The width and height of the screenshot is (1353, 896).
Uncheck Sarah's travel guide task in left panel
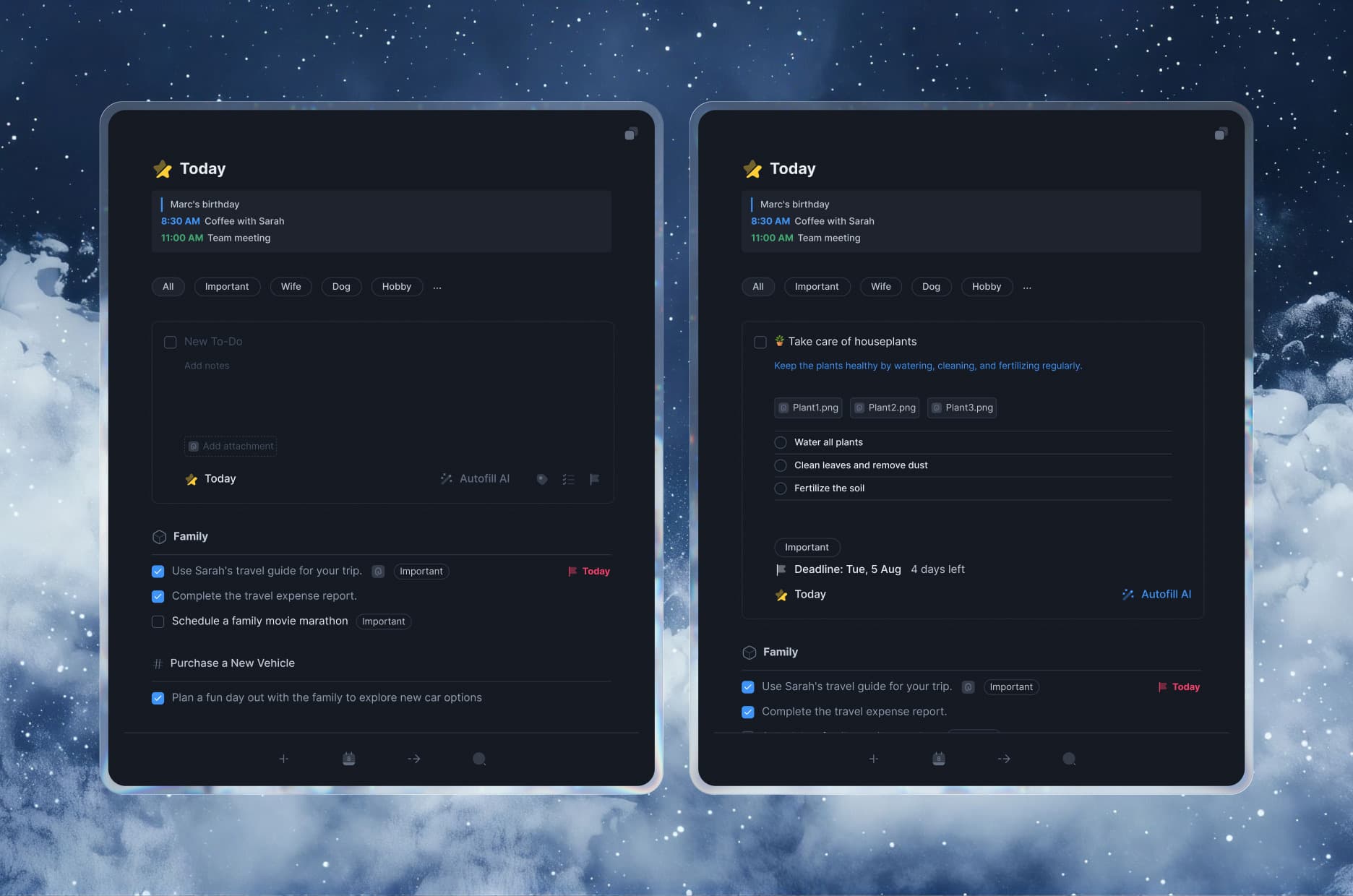click(158, 572)
